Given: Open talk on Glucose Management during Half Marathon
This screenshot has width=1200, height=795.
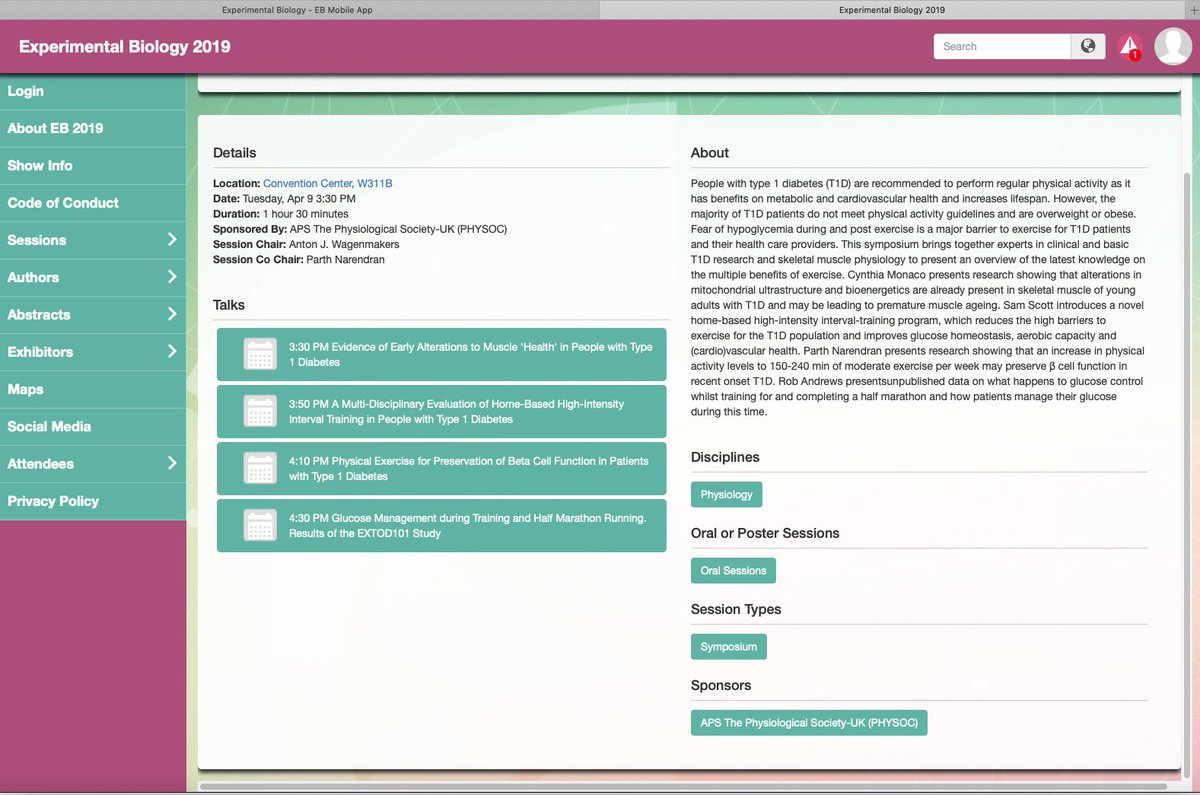Looking at the screenshot, I should tap(441, 525).
